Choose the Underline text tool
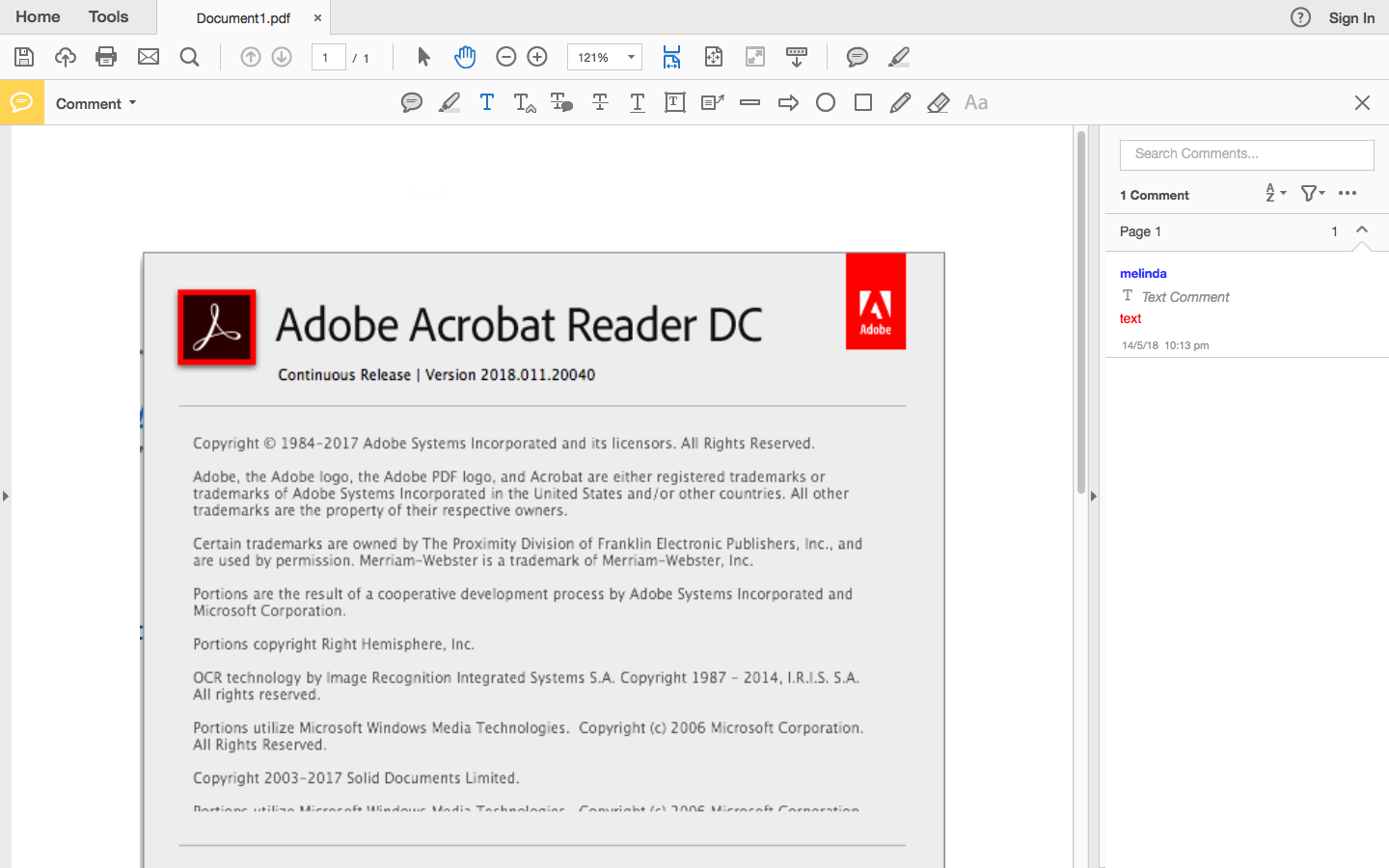 pos(638,102)
